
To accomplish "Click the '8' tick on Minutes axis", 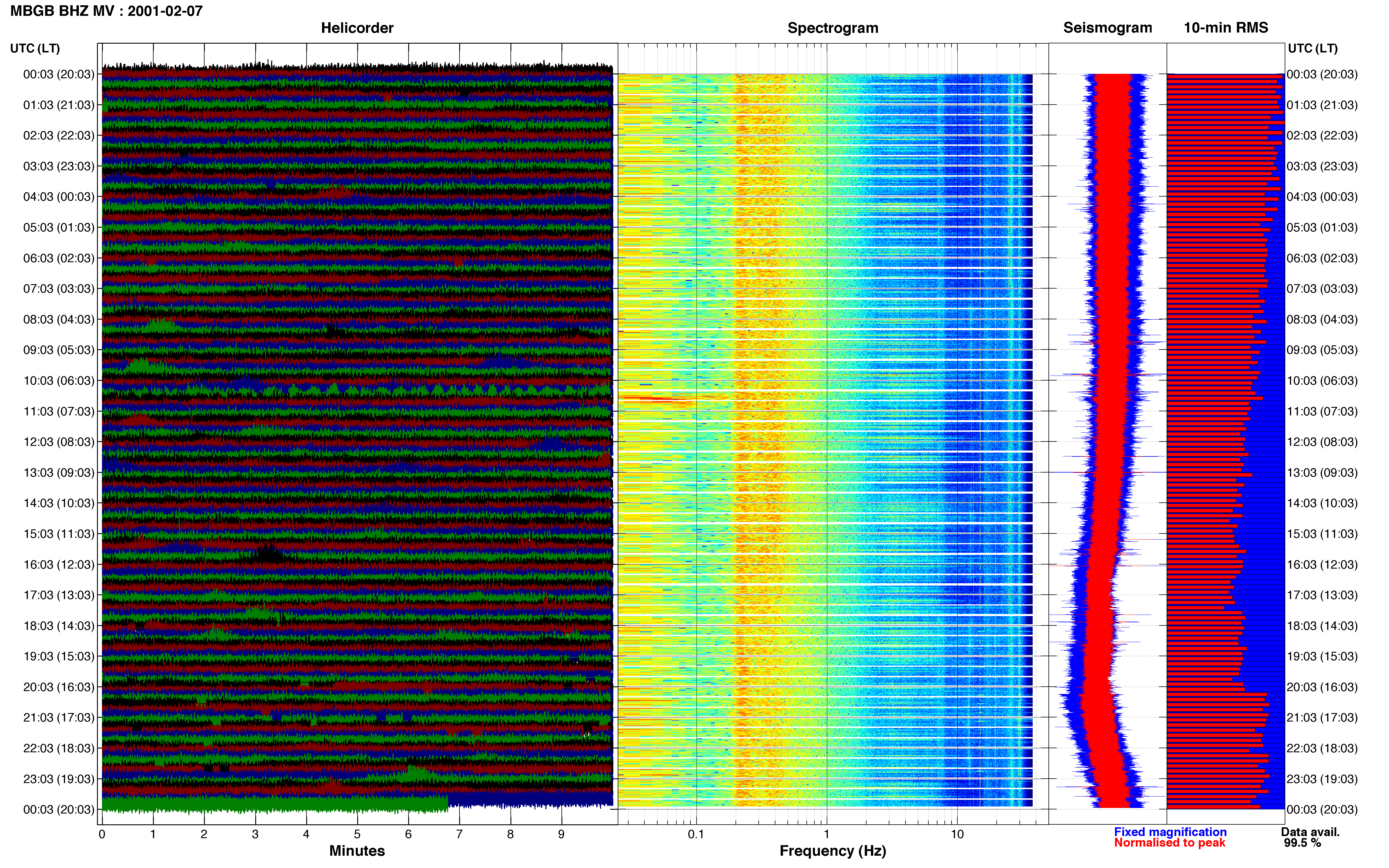I will 510,835.
